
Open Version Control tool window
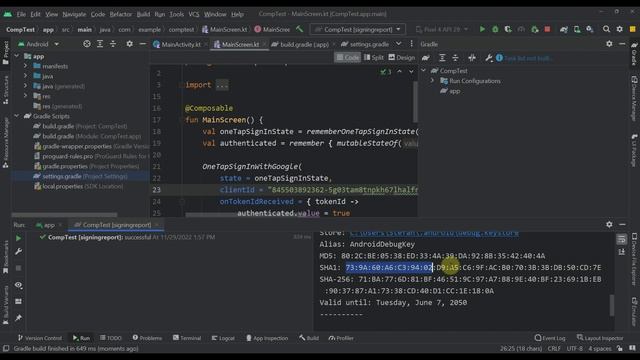40,338
